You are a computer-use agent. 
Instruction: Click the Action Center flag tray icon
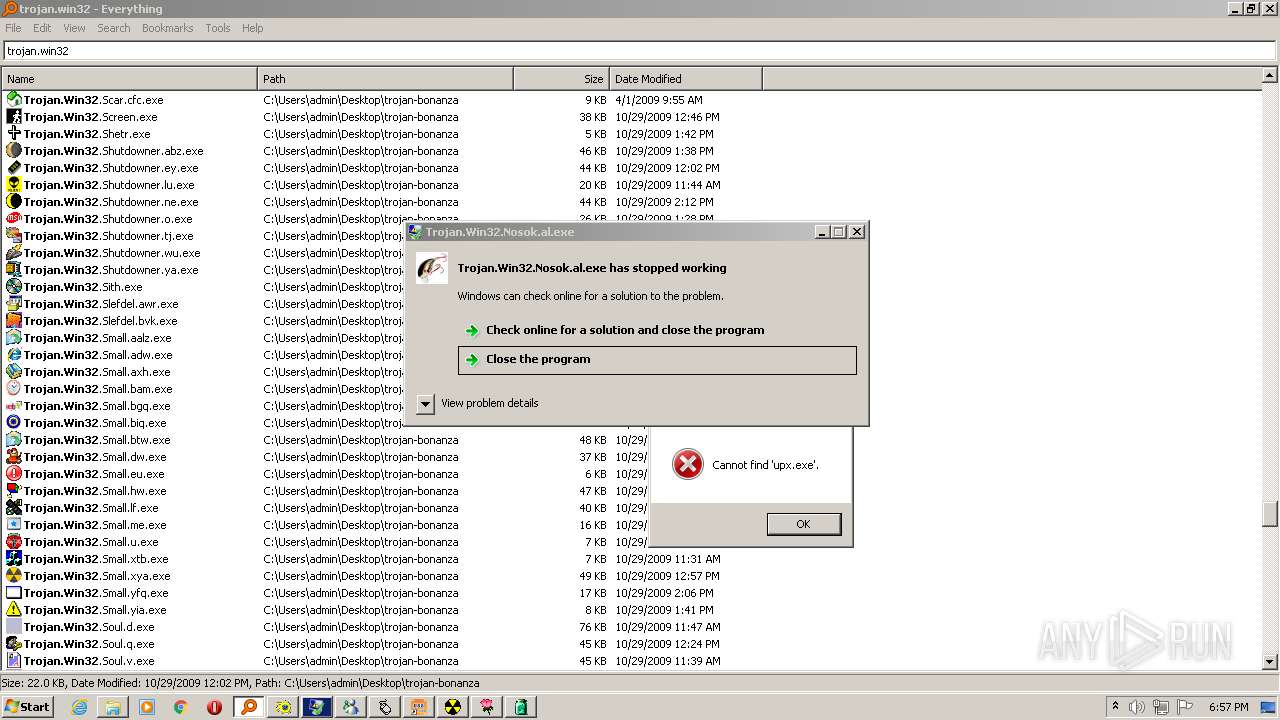point(1185,707)
